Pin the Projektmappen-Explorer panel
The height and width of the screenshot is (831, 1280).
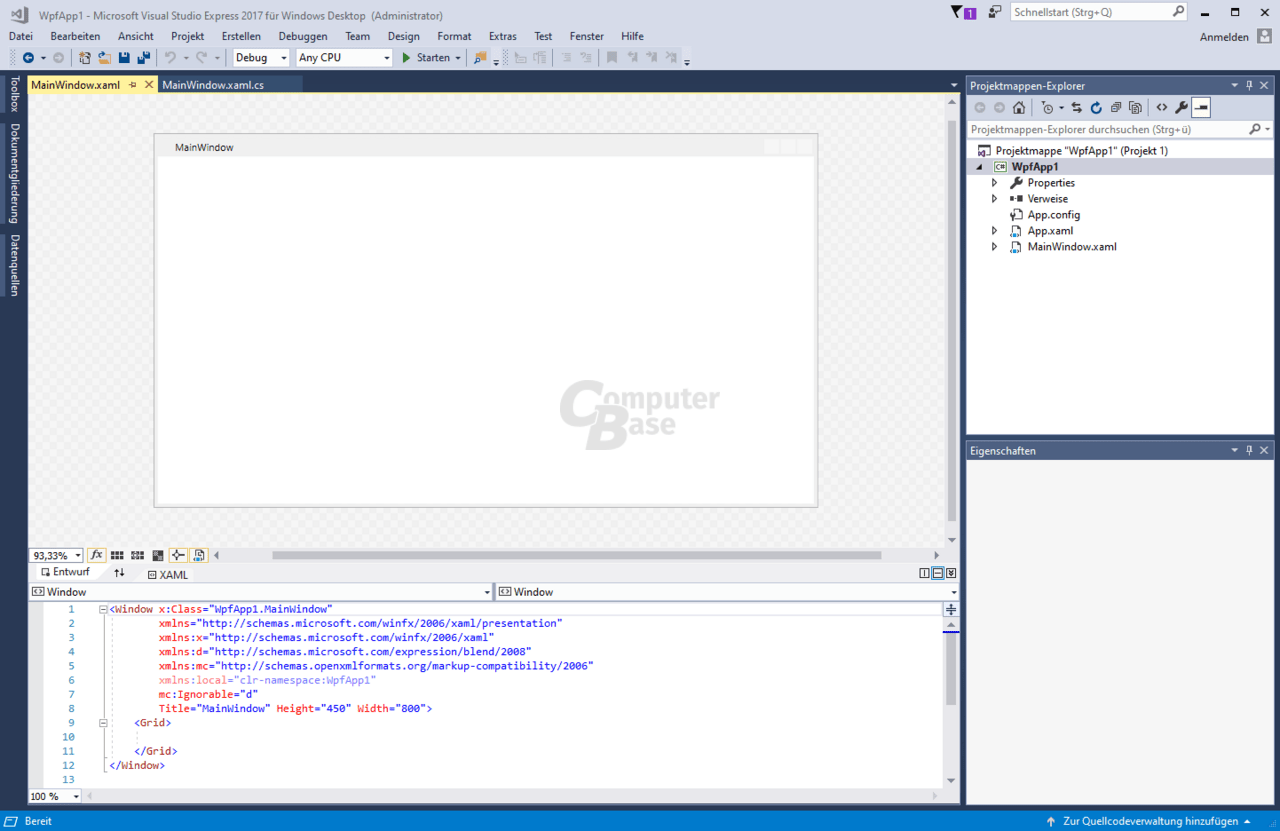[x=1248, y=85]
